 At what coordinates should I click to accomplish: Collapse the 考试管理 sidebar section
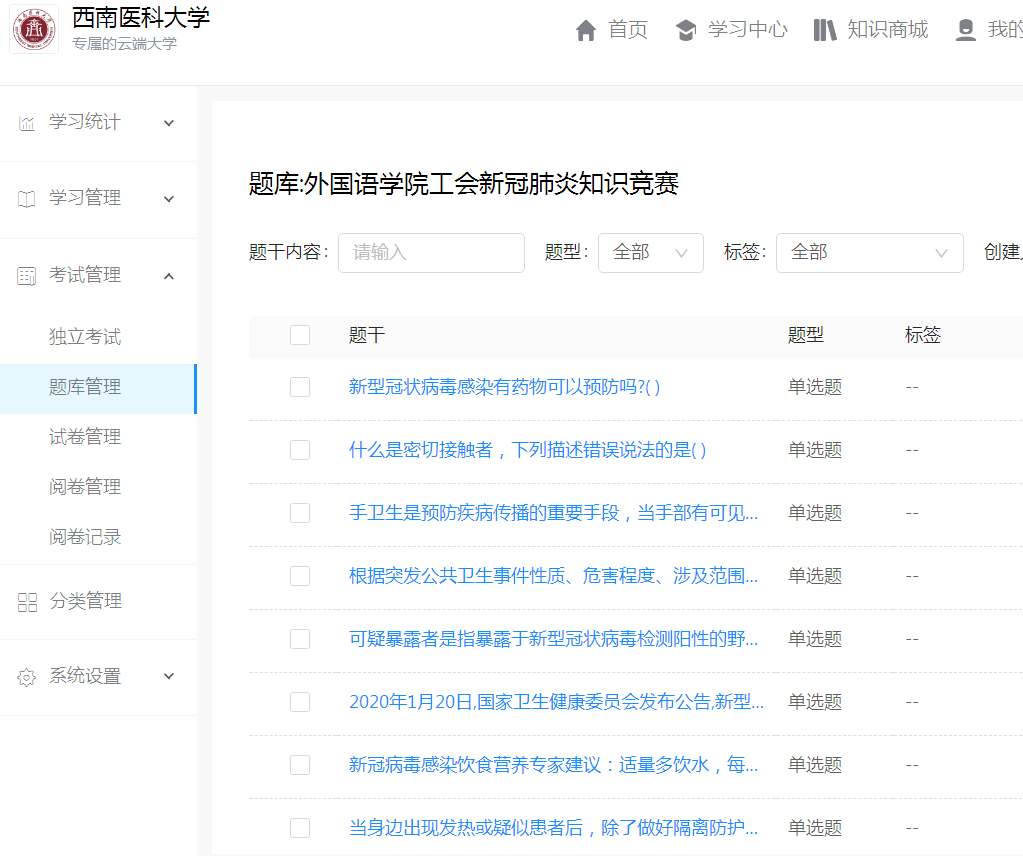coord(169,276)
